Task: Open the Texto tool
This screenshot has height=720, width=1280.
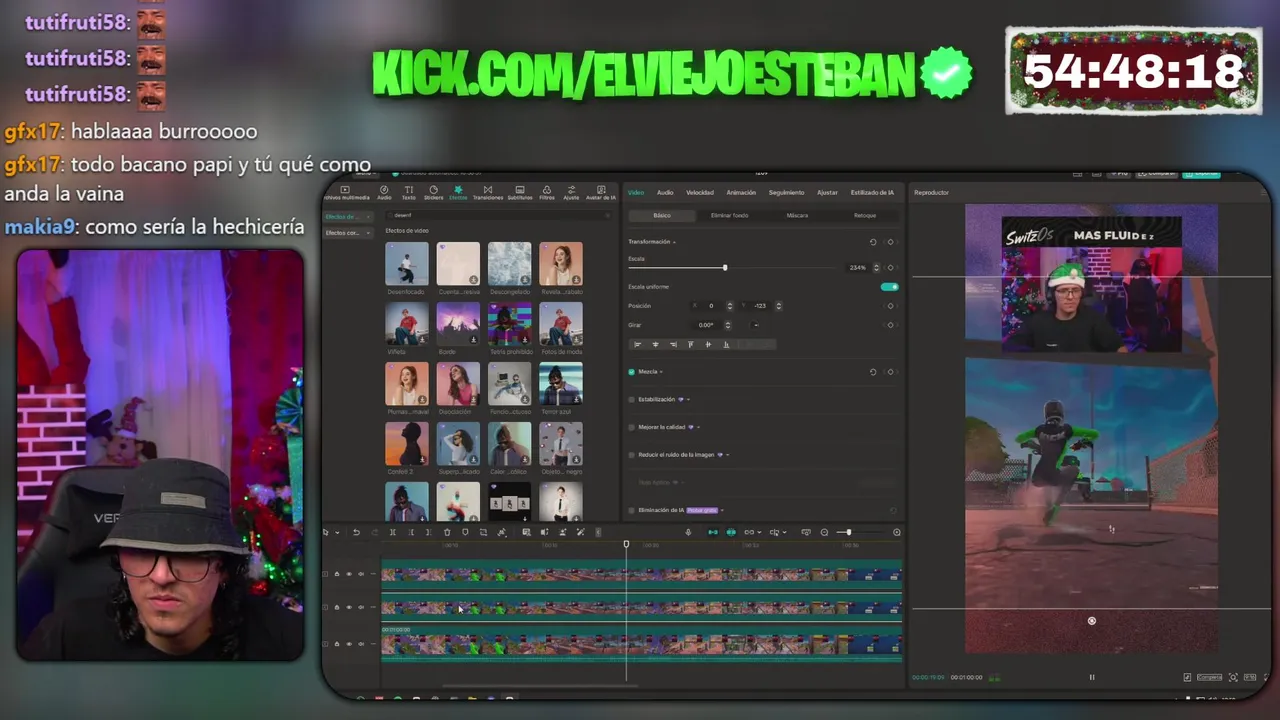Action: pyautogui.click(x=408, y=191)
